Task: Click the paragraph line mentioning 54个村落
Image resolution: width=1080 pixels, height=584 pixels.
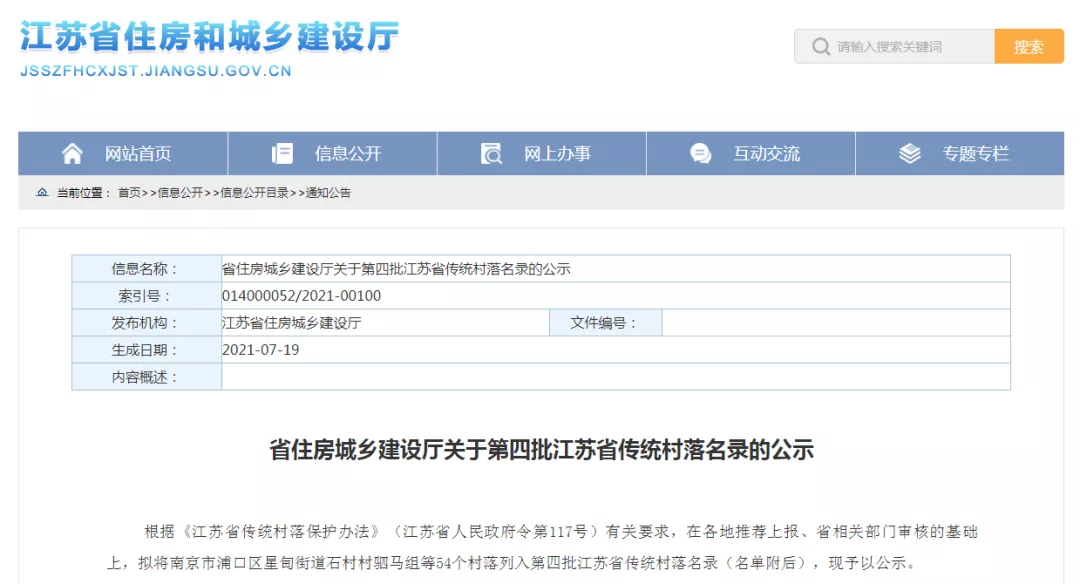Action: tap(513, 563)
